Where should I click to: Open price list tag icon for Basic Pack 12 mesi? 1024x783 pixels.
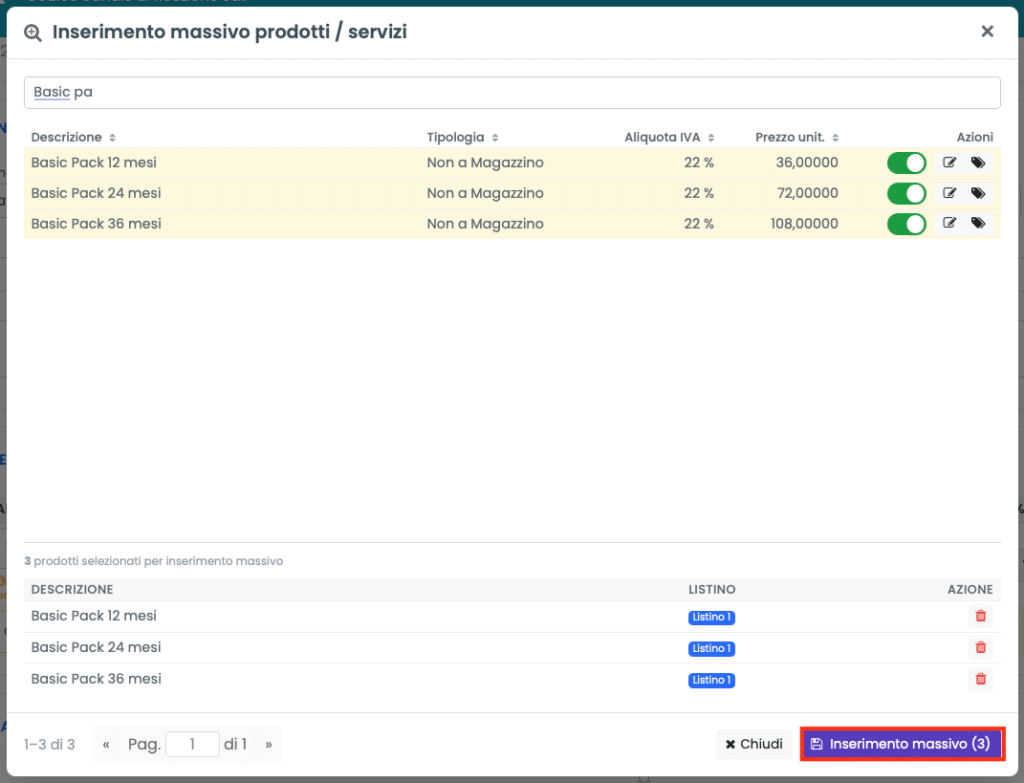click(978, 163)
